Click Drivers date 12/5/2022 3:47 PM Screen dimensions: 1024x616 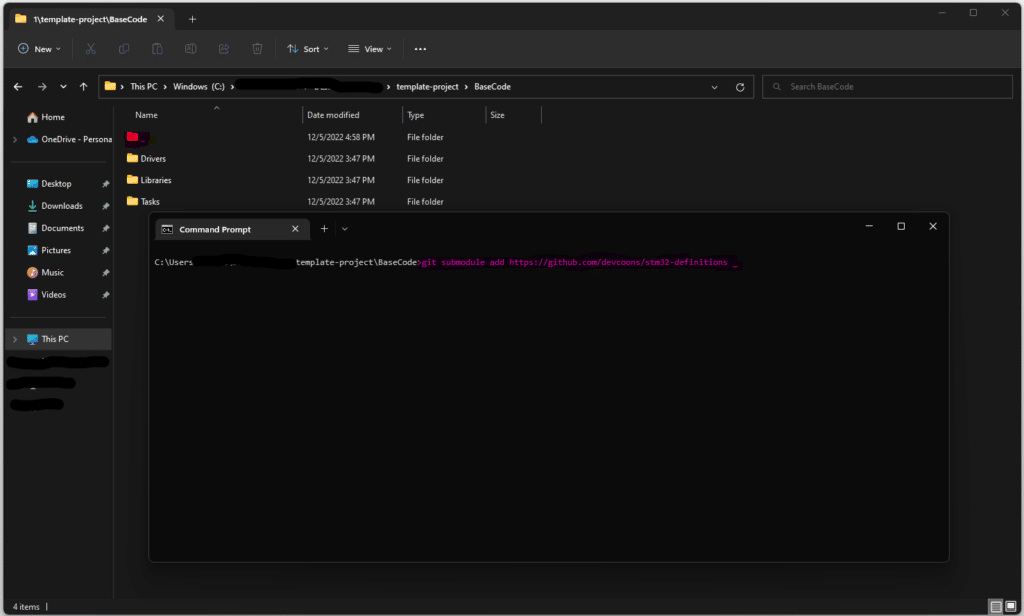341,159
